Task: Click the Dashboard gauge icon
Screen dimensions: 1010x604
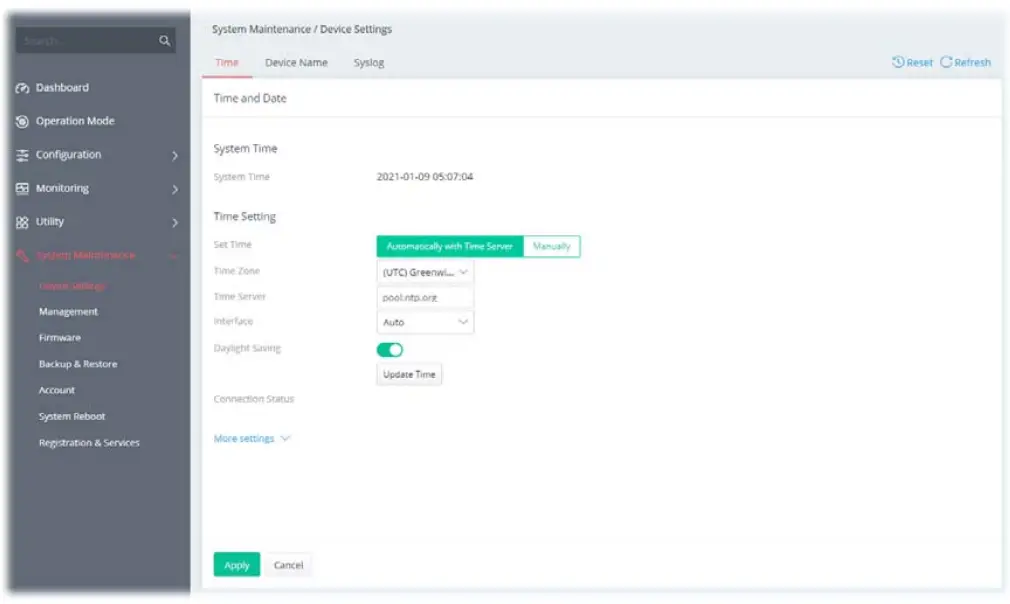Action: (23, 88)
